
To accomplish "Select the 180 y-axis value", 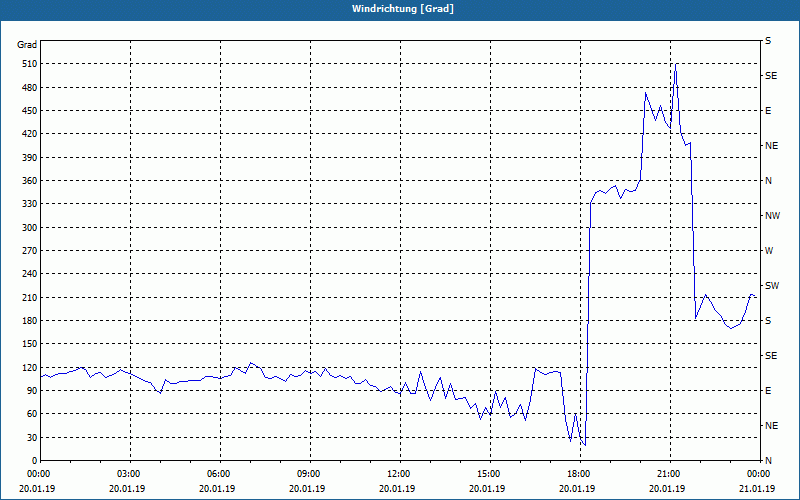I will (29, 321).
